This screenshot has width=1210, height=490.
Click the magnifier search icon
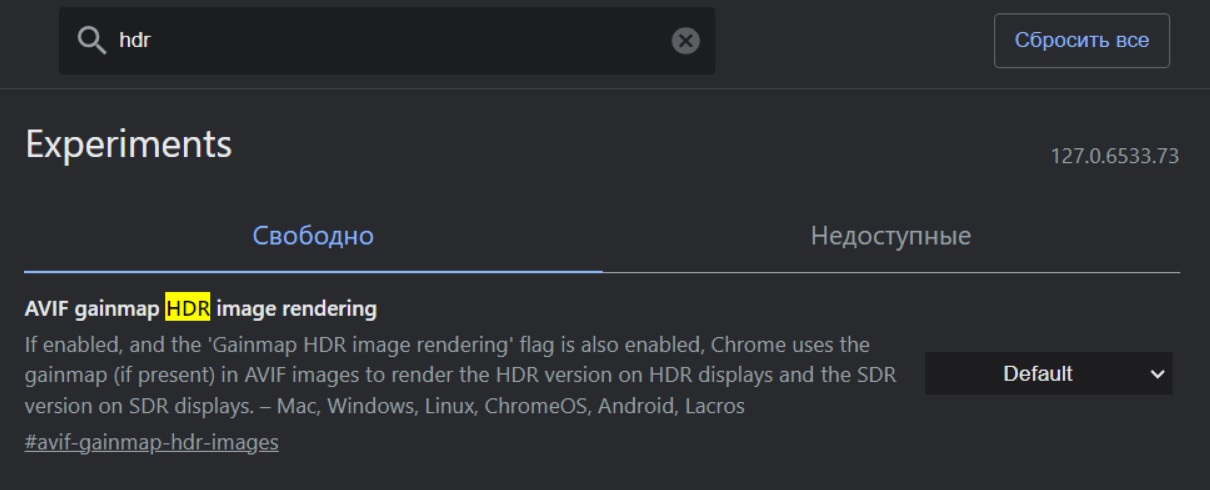coord(91,41)
